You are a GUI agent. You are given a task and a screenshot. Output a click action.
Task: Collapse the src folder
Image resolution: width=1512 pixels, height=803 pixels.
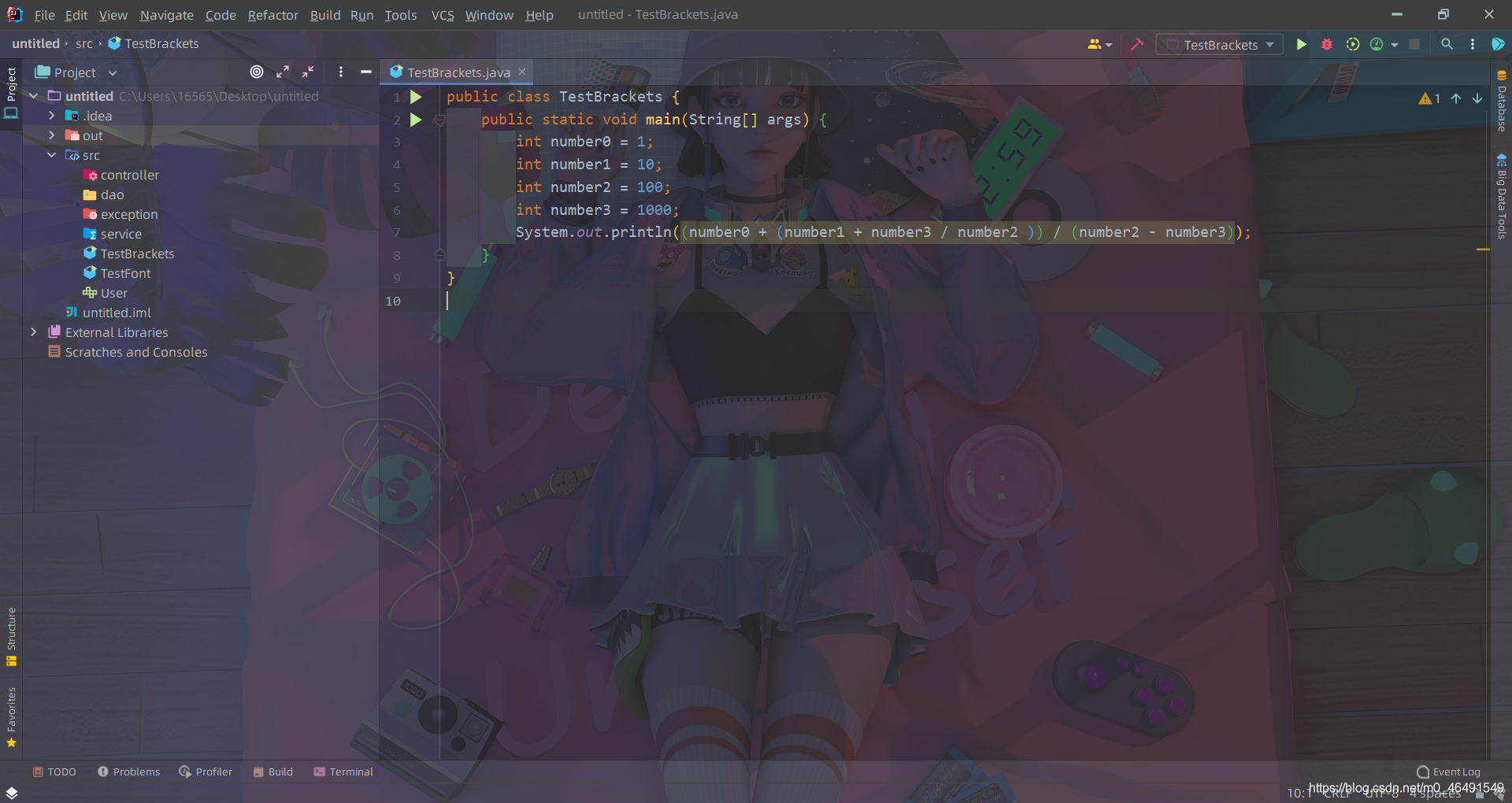pyautogui.click(x=52, y=155)
